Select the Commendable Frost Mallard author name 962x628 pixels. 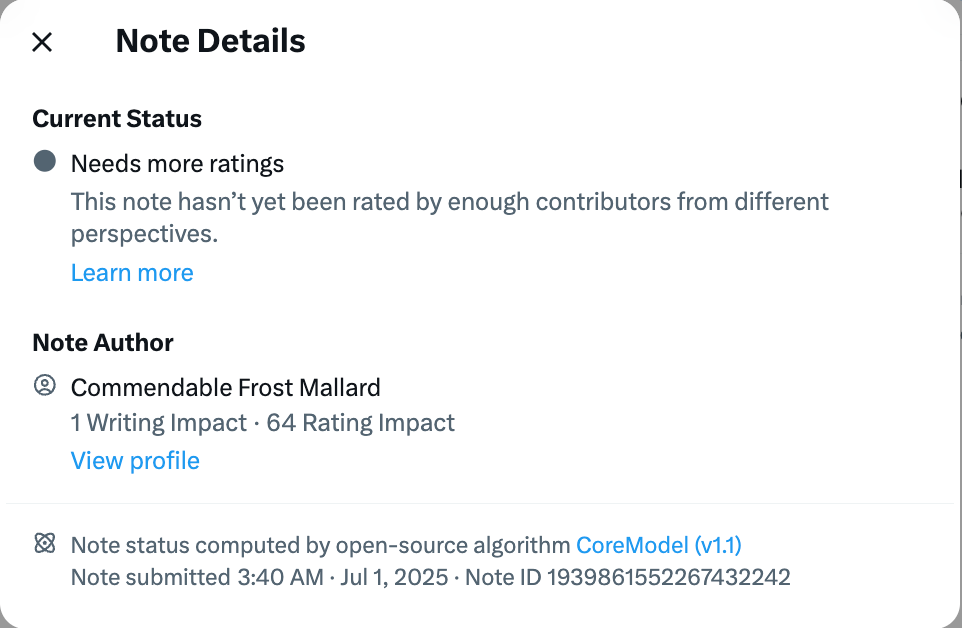click(x=226, y=388)
